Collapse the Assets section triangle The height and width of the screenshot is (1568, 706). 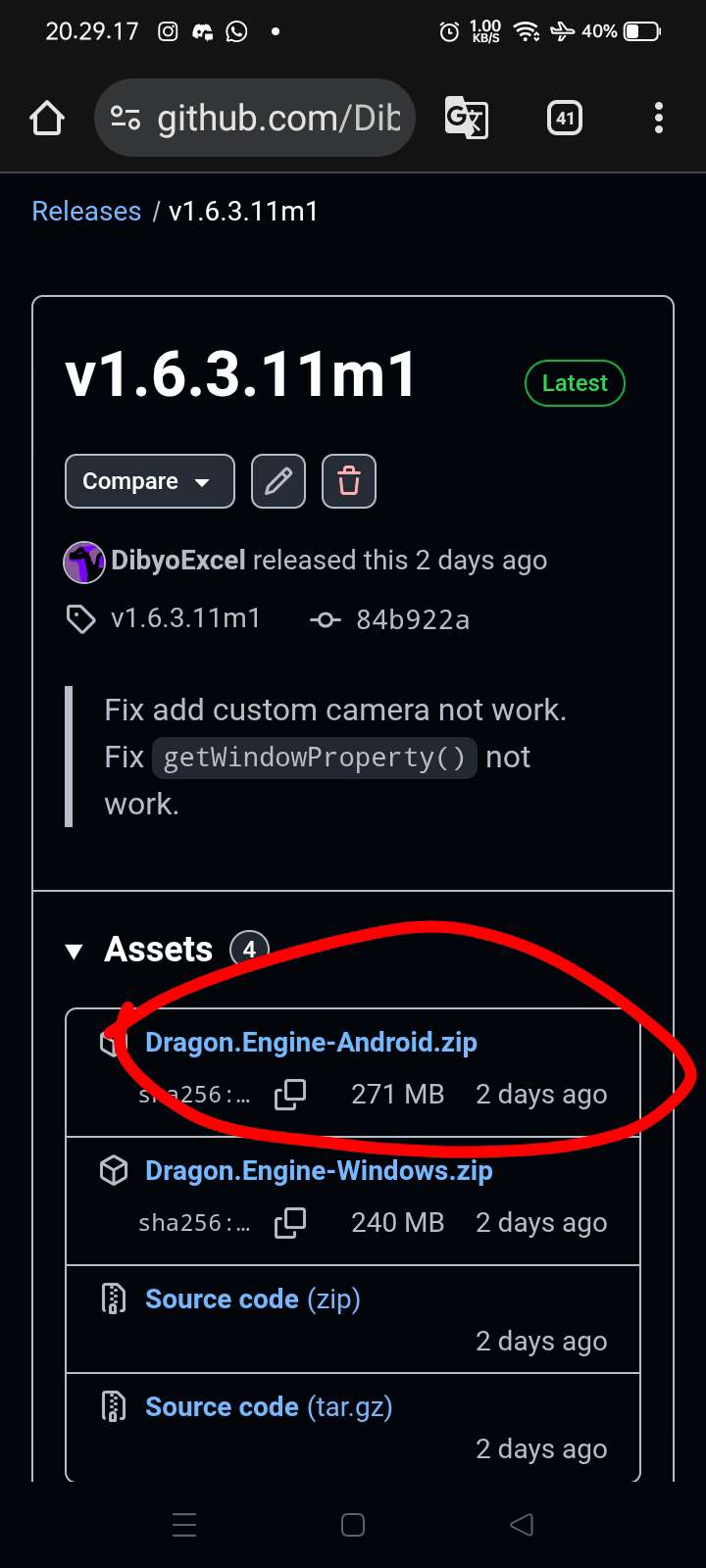(74, 951)
